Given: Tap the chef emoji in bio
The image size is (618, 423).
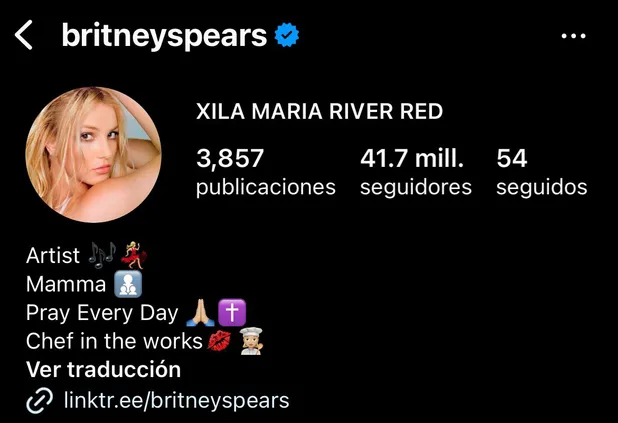Looking at the screenshot, I should click(x=251, y=341).
